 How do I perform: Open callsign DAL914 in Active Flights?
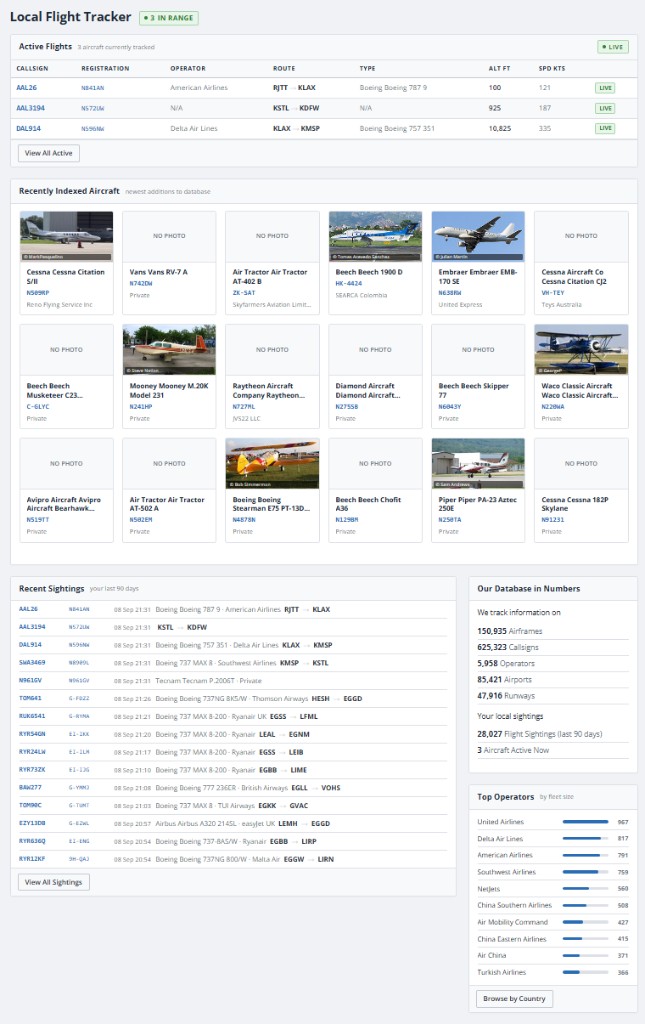click(29, 129)
